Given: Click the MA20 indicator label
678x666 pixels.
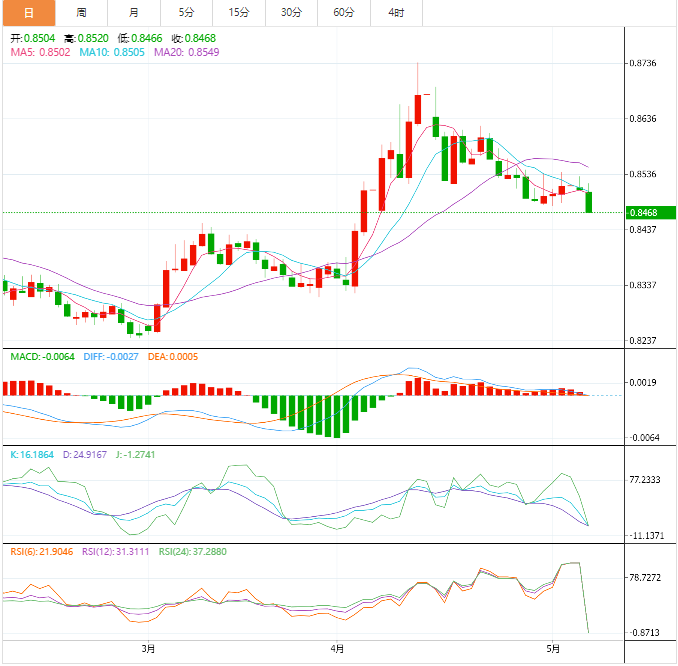Looking at the screenshot, I should pos(186,52).
